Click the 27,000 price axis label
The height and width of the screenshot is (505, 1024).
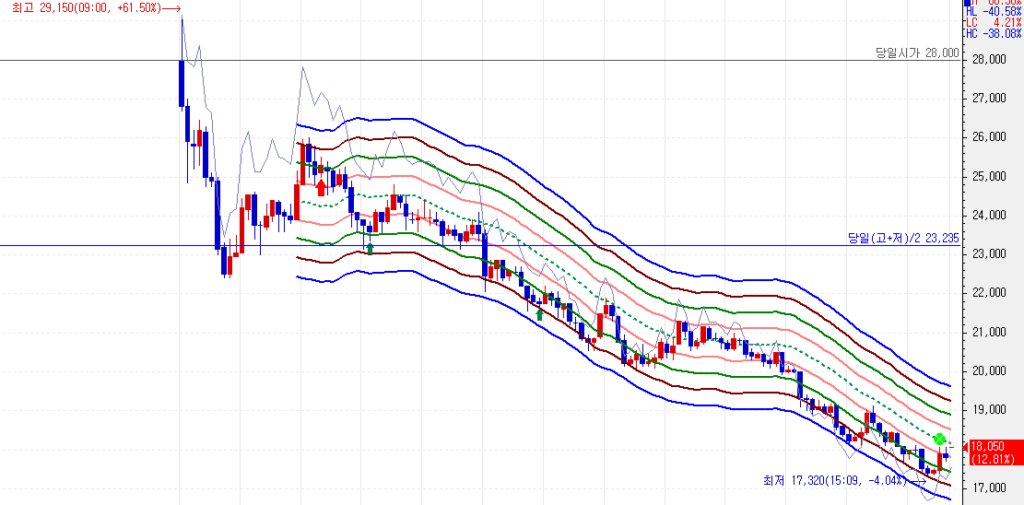(x=987, y=99)
